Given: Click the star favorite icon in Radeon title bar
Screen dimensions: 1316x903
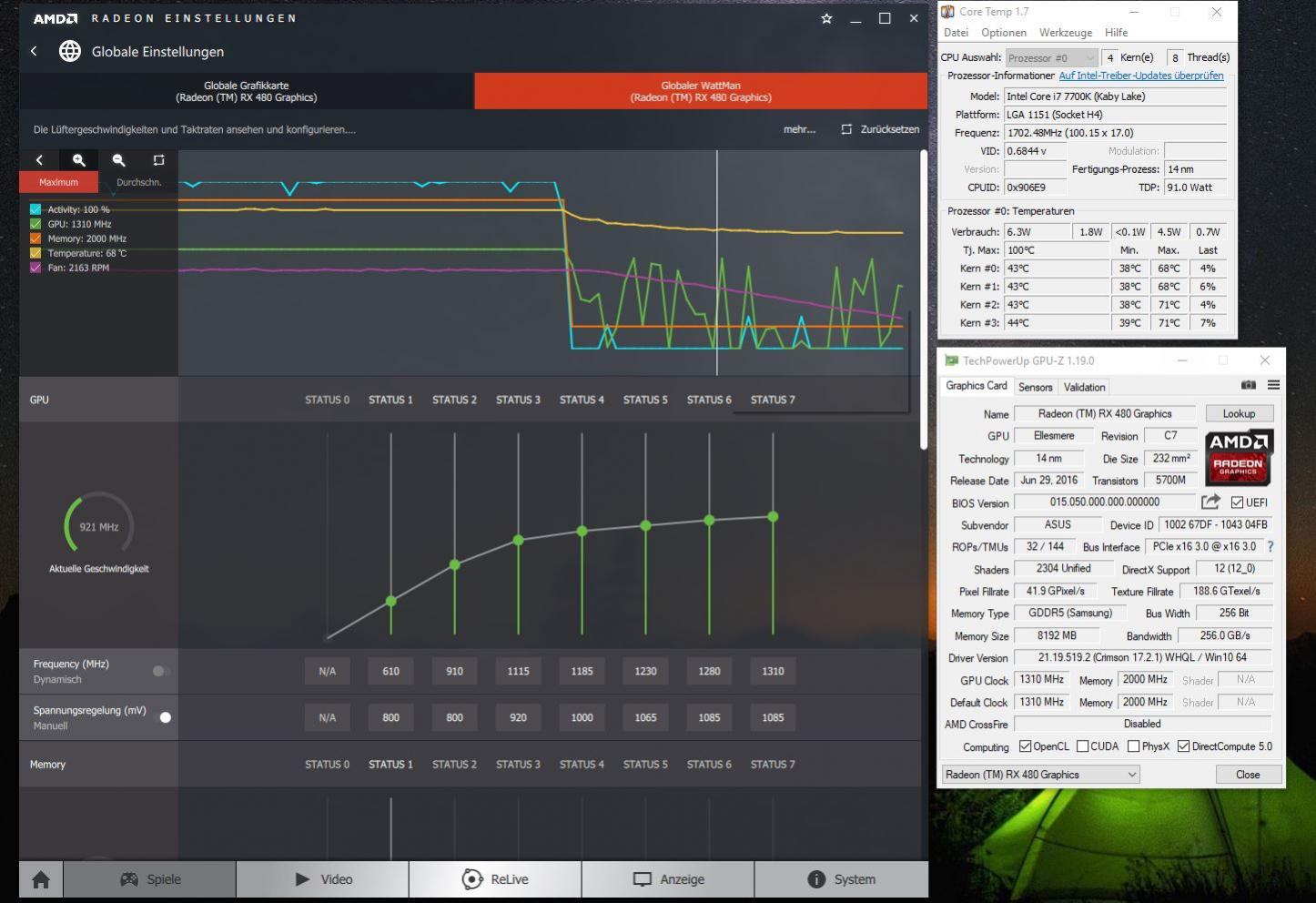Looking at the screenshot, I should [826, 18].
